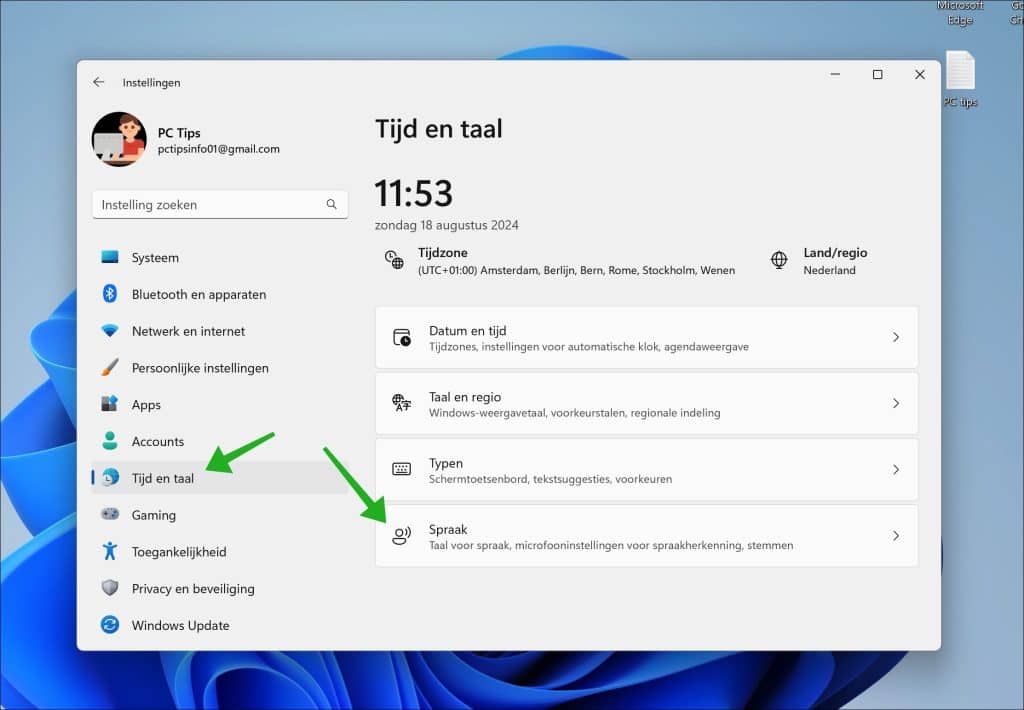Screen dimensions: 1024x710
Task: Click the Tijdzone Amsterdam, Berlijn setting
Action: tap(559, 261)
